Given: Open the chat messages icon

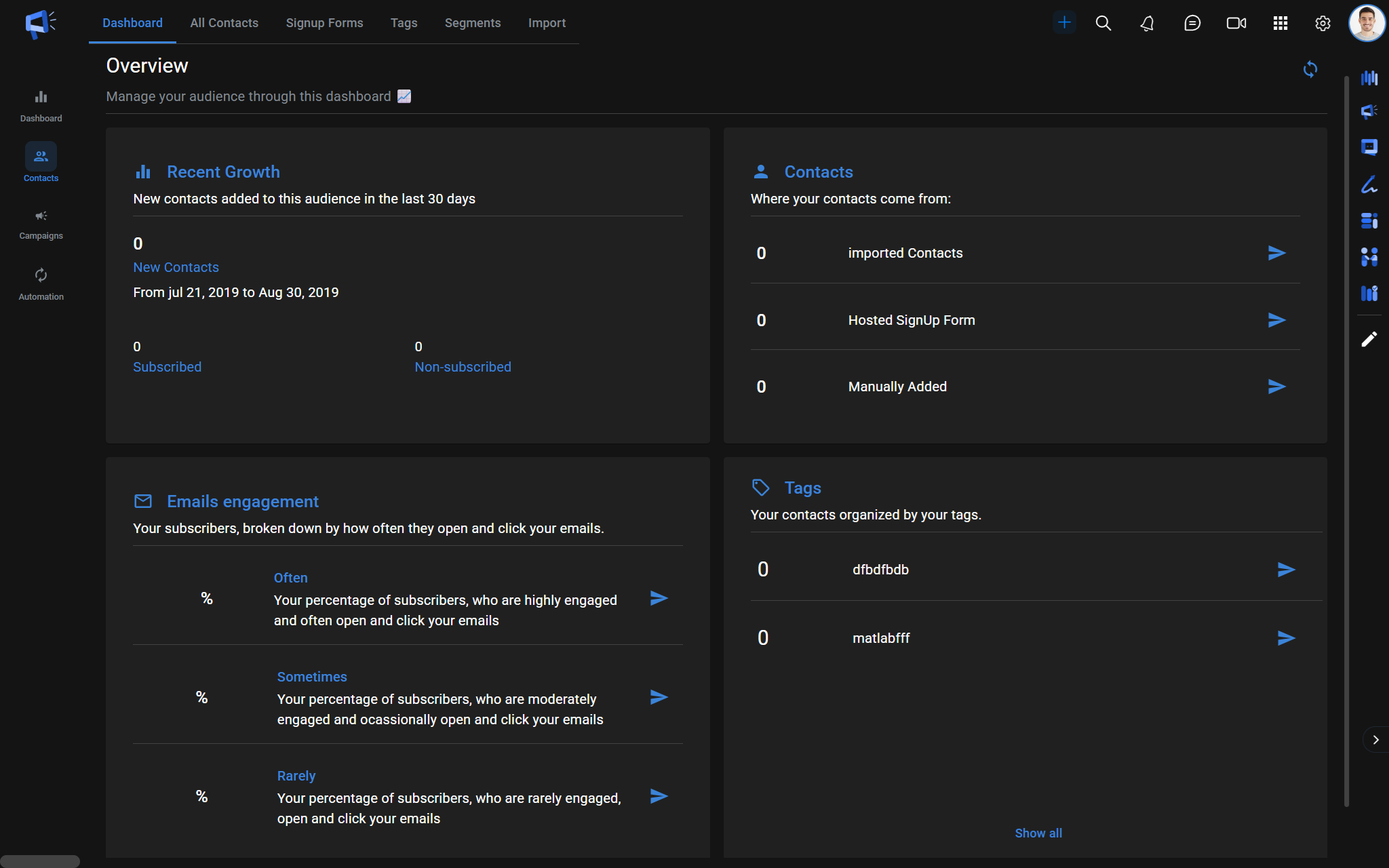Looking at the screenshot, I should pos(1192,23).
